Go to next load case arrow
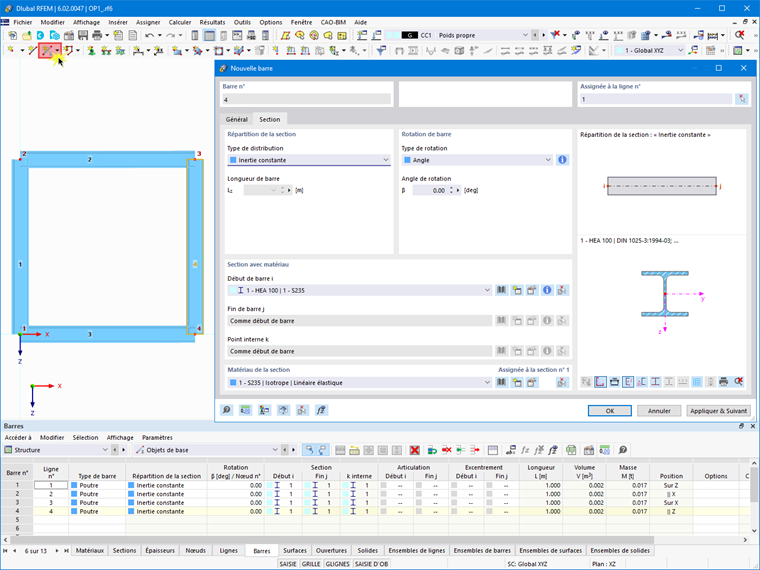The height and width of the screenshot is (570, 760). point(543,35)
